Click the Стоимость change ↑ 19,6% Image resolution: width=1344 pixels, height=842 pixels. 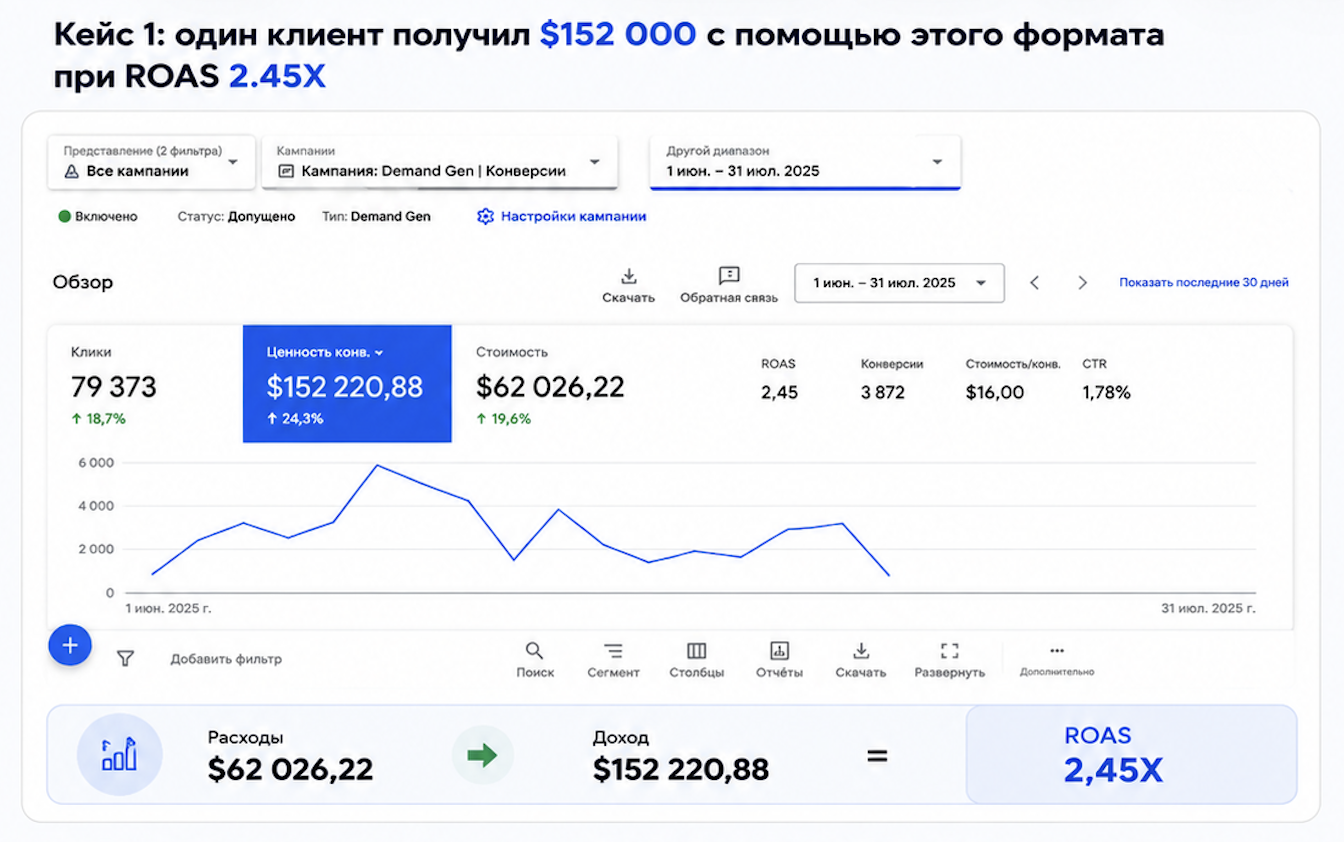coord(503,419)
